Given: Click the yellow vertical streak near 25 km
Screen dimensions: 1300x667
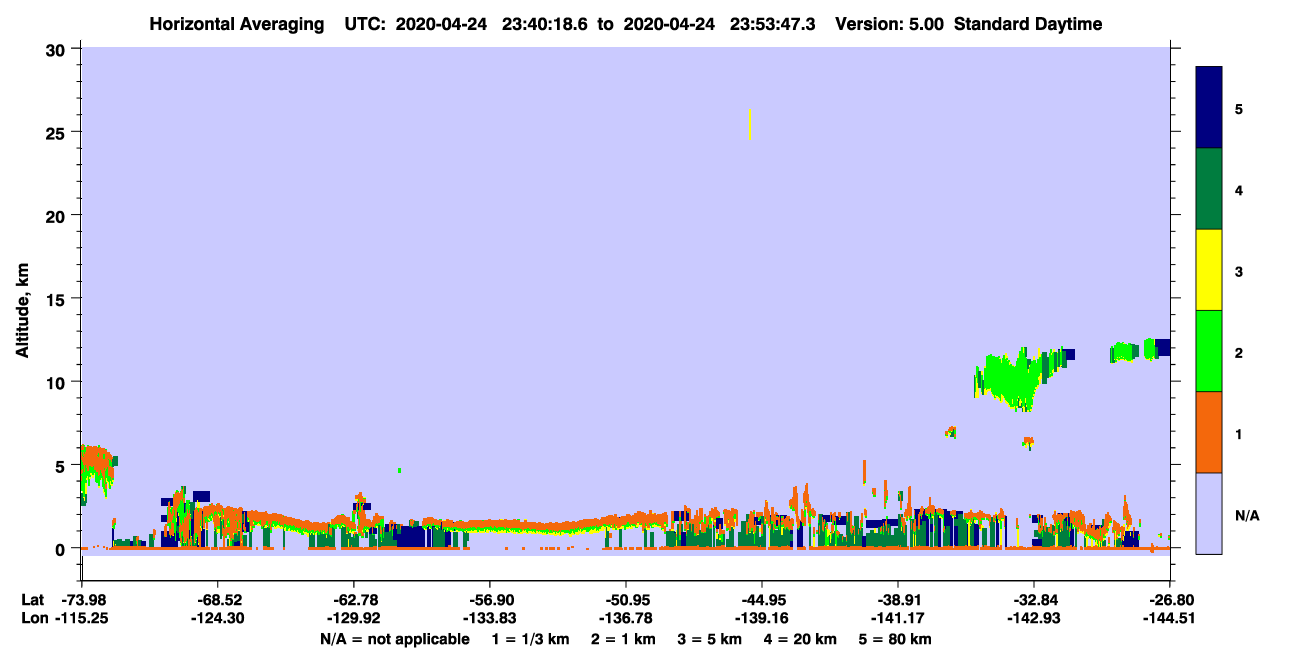Looking at the screenshot, I should (x=750, y=125).
